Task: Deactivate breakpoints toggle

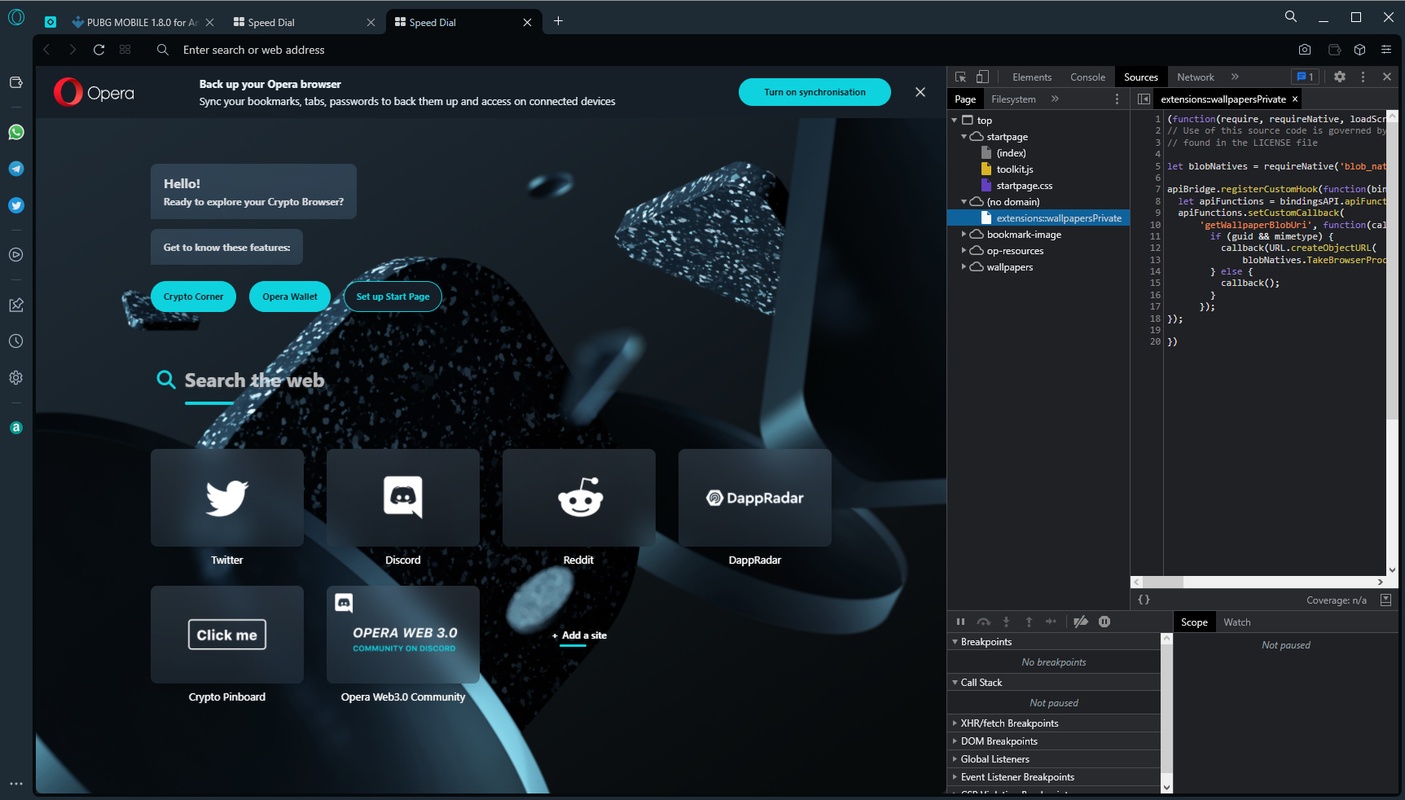Action: point(1080,622)
